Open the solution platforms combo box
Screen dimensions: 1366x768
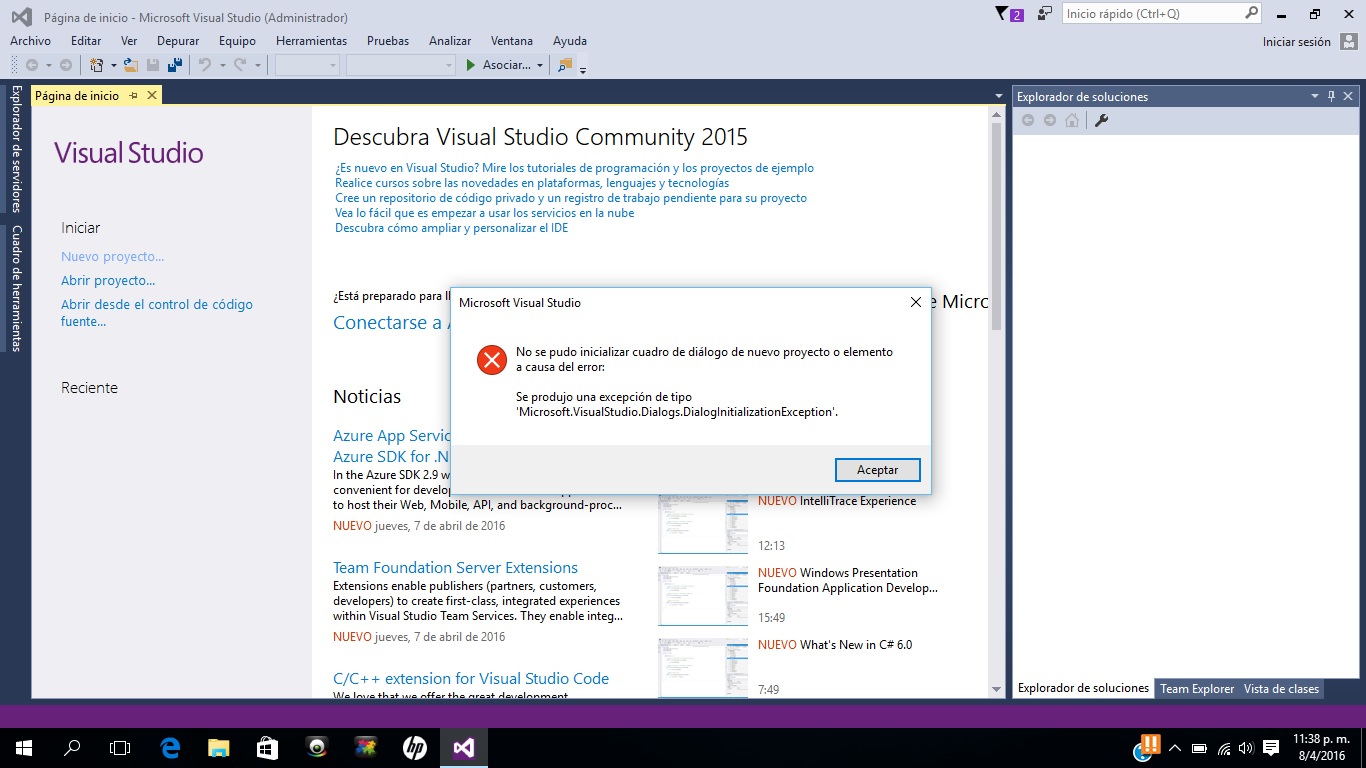401,65
